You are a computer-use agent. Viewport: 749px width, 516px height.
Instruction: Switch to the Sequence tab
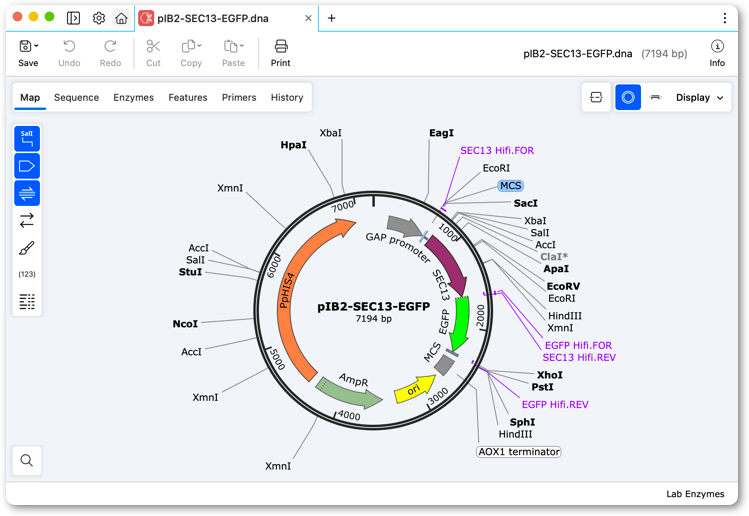76,97
